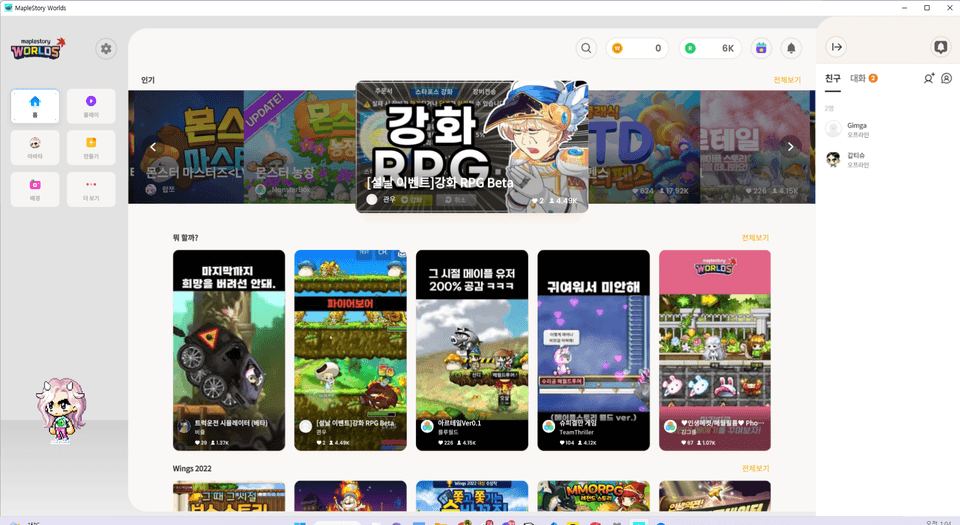960x525 pixels.
Task: Open the 몬스터 농장 UPDATE banner
Action: 300,147
